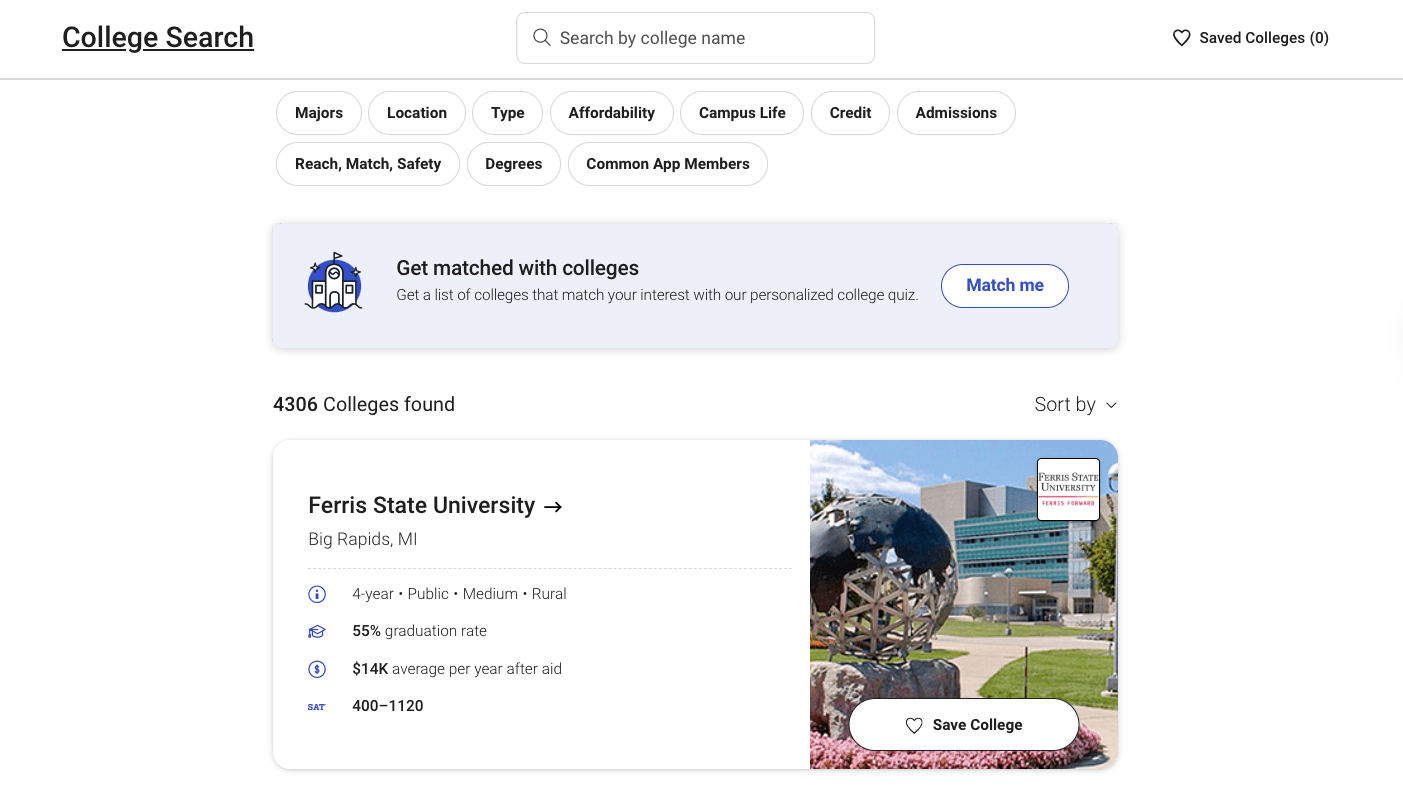Click the SAT score icon
Image resolution: width=1403 pixels, height=790 pixels.
[x=317, y=707]
